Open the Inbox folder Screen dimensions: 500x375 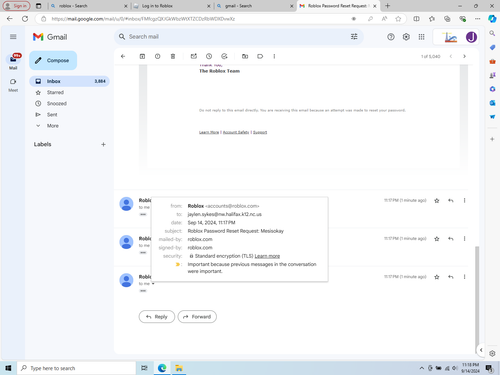point(69,81)
